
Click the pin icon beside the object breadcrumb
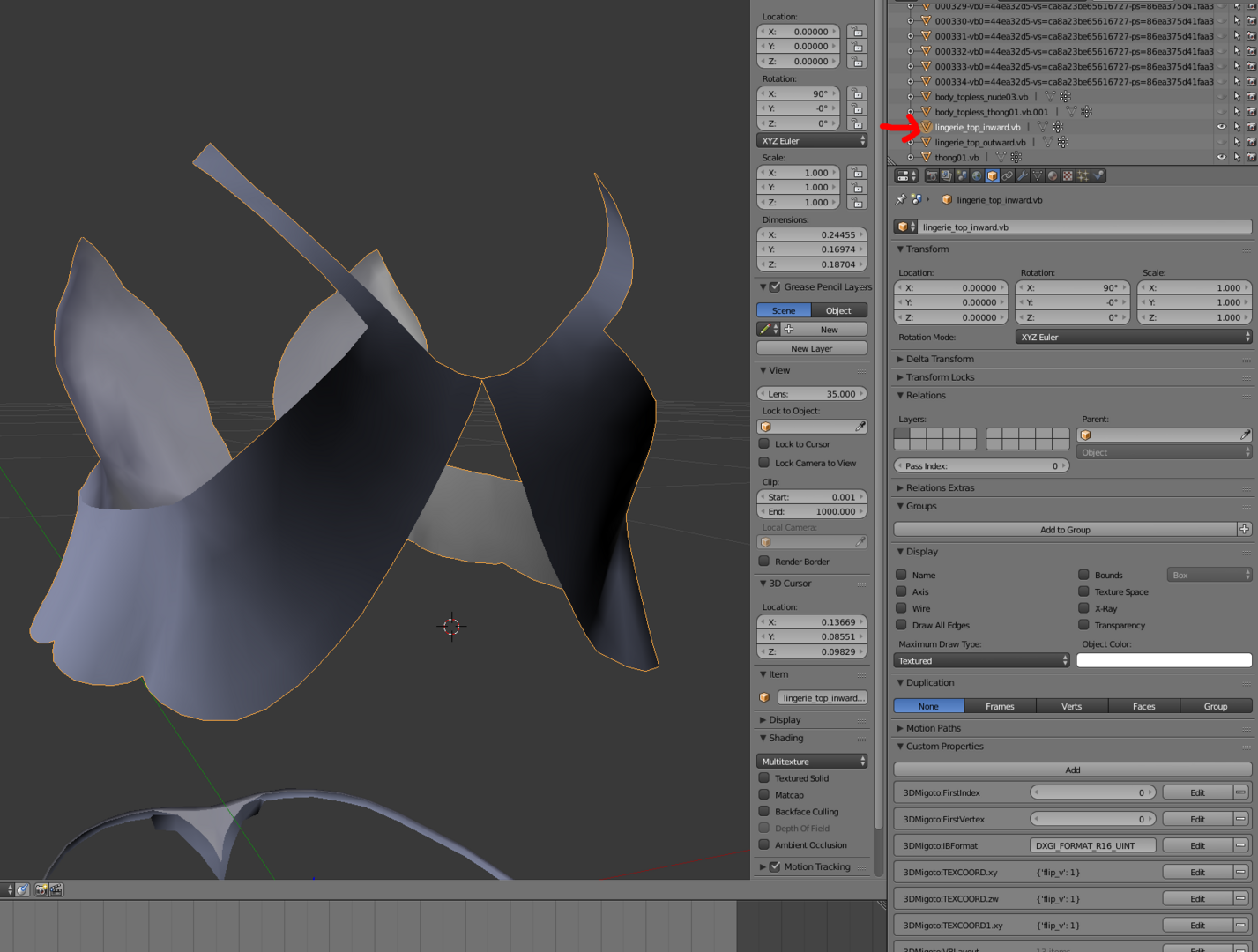(900, 200)
